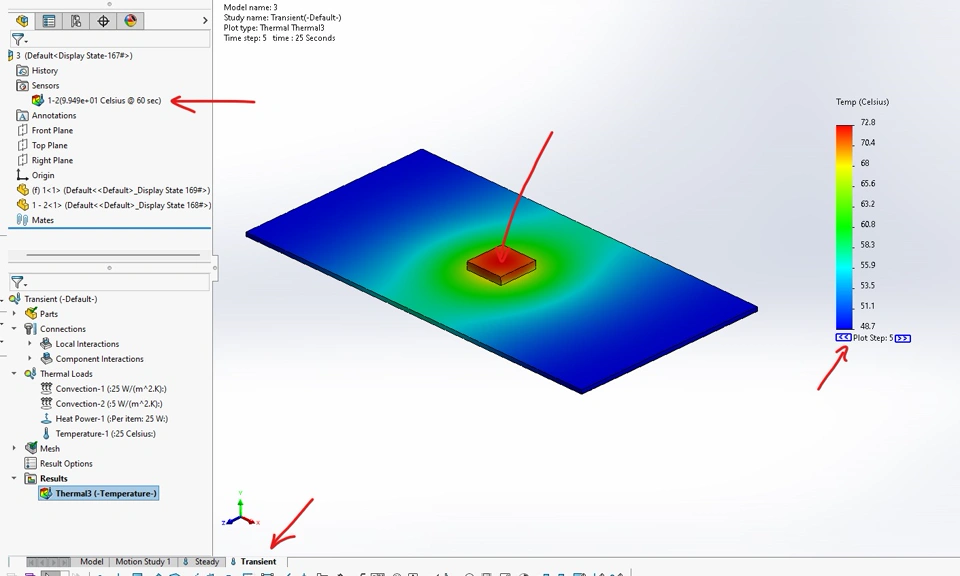Select sensor 1-2 temperature icon
Viewport: 960px width, 576px height.
tap(38, 100)
